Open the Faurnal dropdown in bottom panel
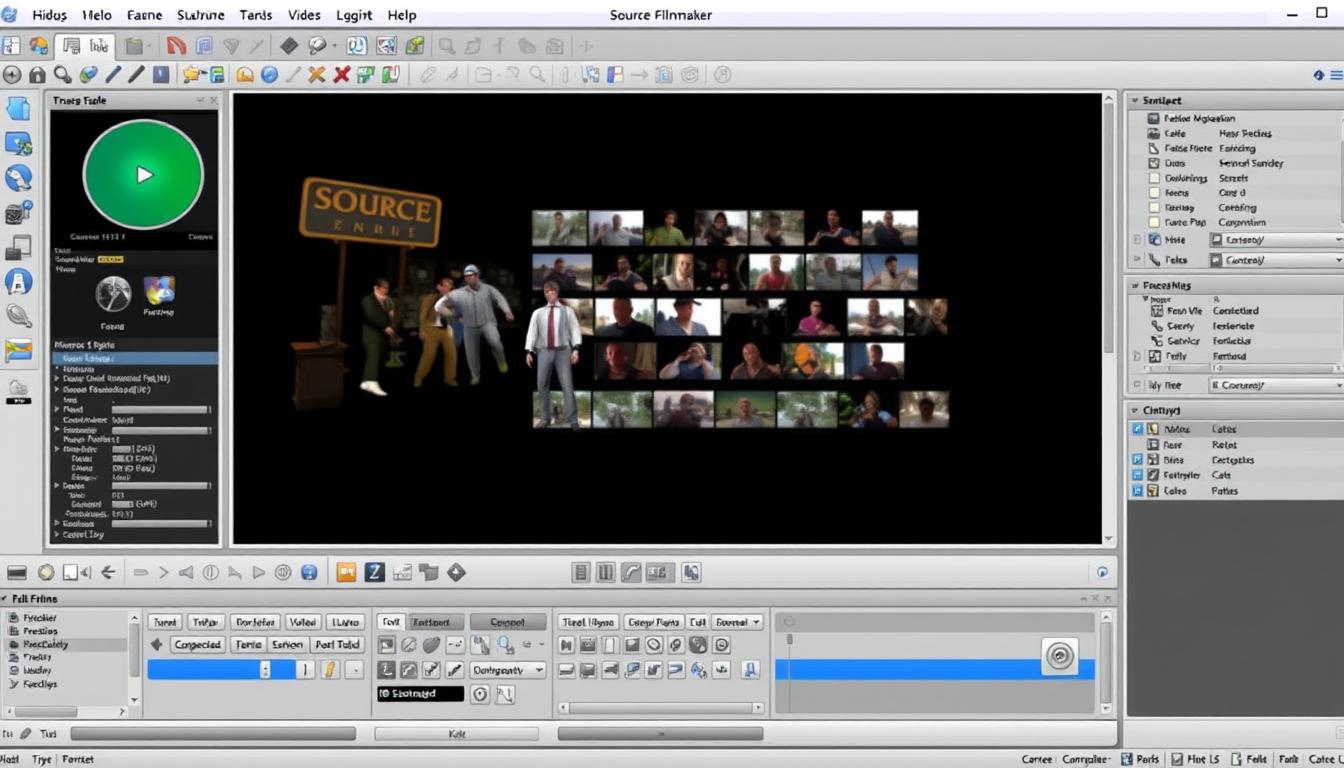1344x768 pixels. (x=738, y=622)
